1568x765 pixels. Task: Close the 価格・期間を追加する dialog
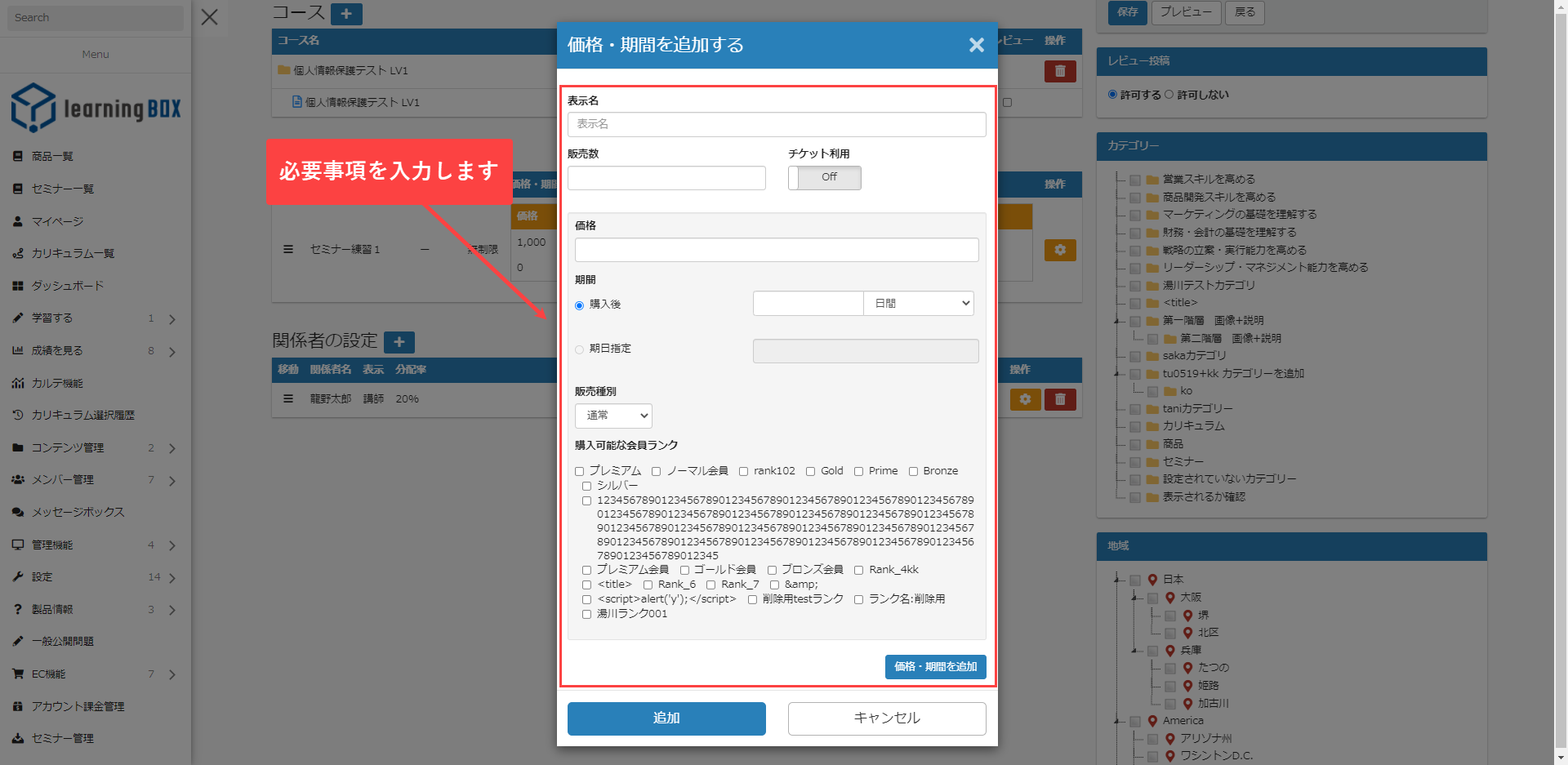(976, 45)
